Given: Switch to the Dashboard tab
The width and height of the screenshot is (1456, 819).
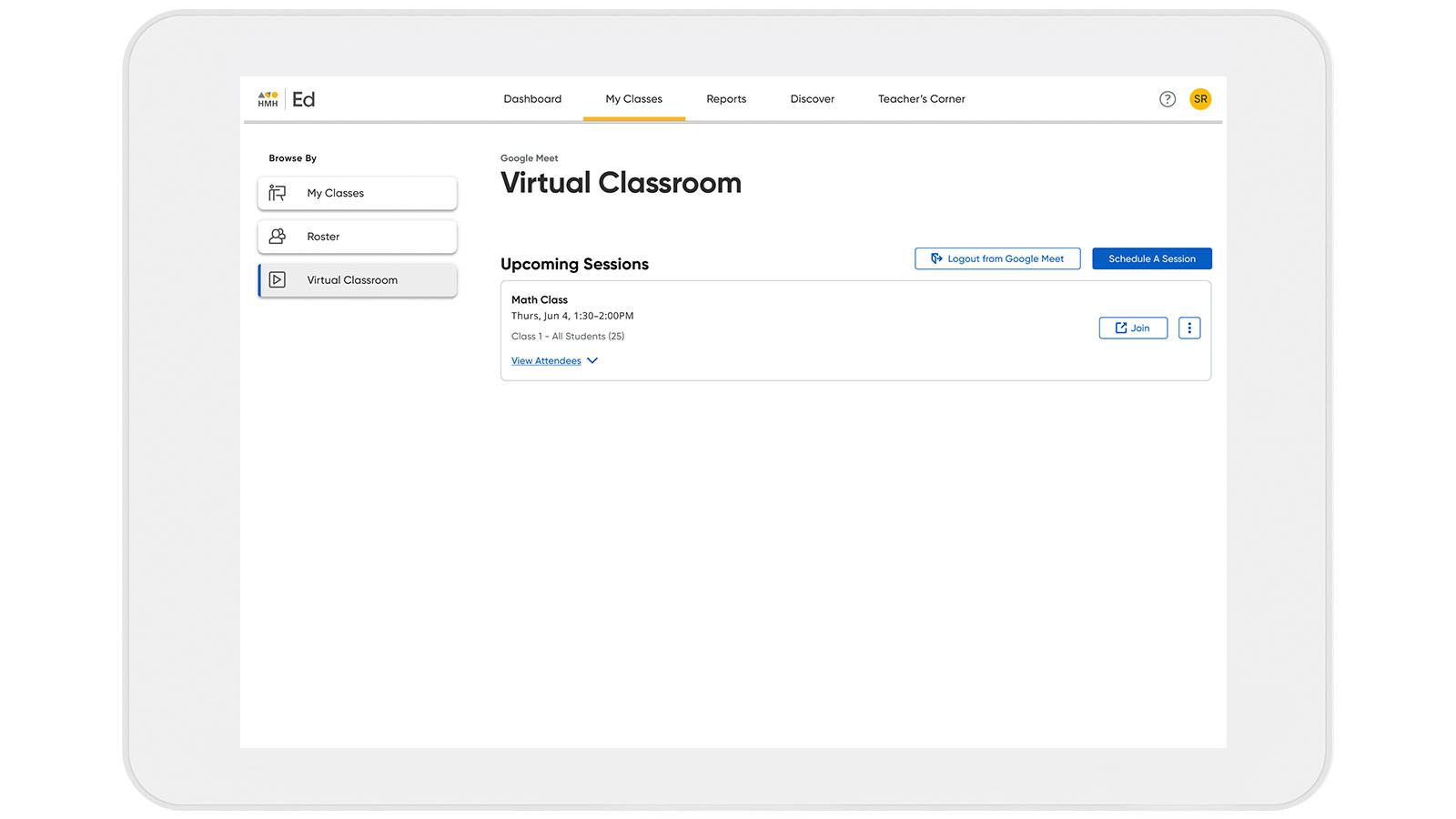Looking at the screenshot, I should click(x=532, y=99).
